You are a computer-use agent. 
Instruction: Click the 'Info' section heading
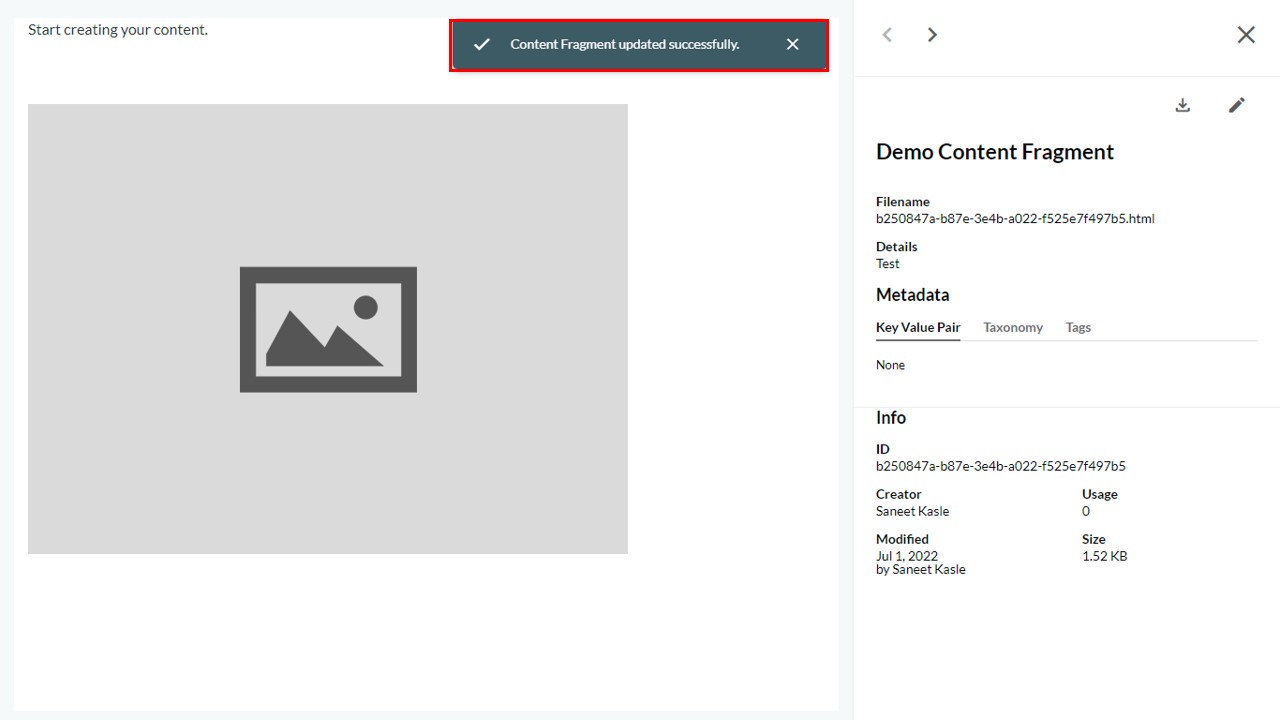[x=891, y=418]
